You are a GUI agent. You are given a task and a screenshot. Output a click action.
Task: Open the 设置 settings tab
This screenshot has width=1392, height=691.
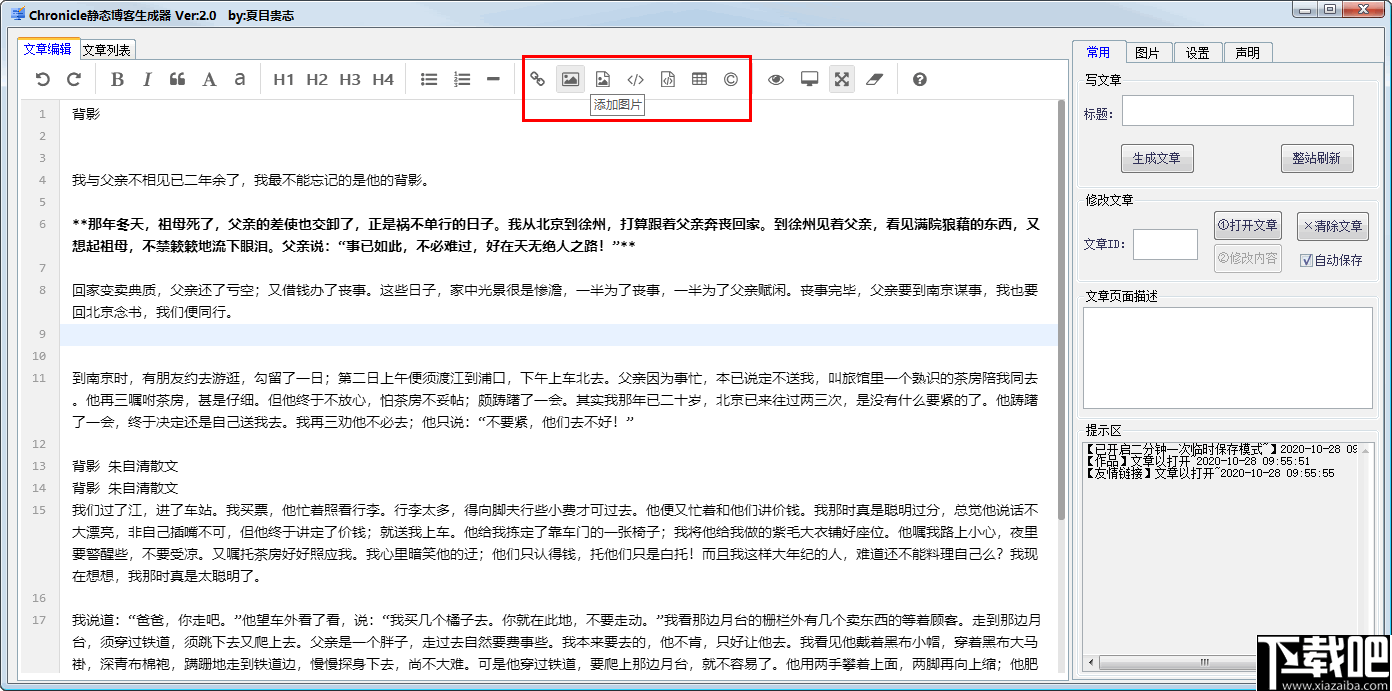click(1198, 53)
